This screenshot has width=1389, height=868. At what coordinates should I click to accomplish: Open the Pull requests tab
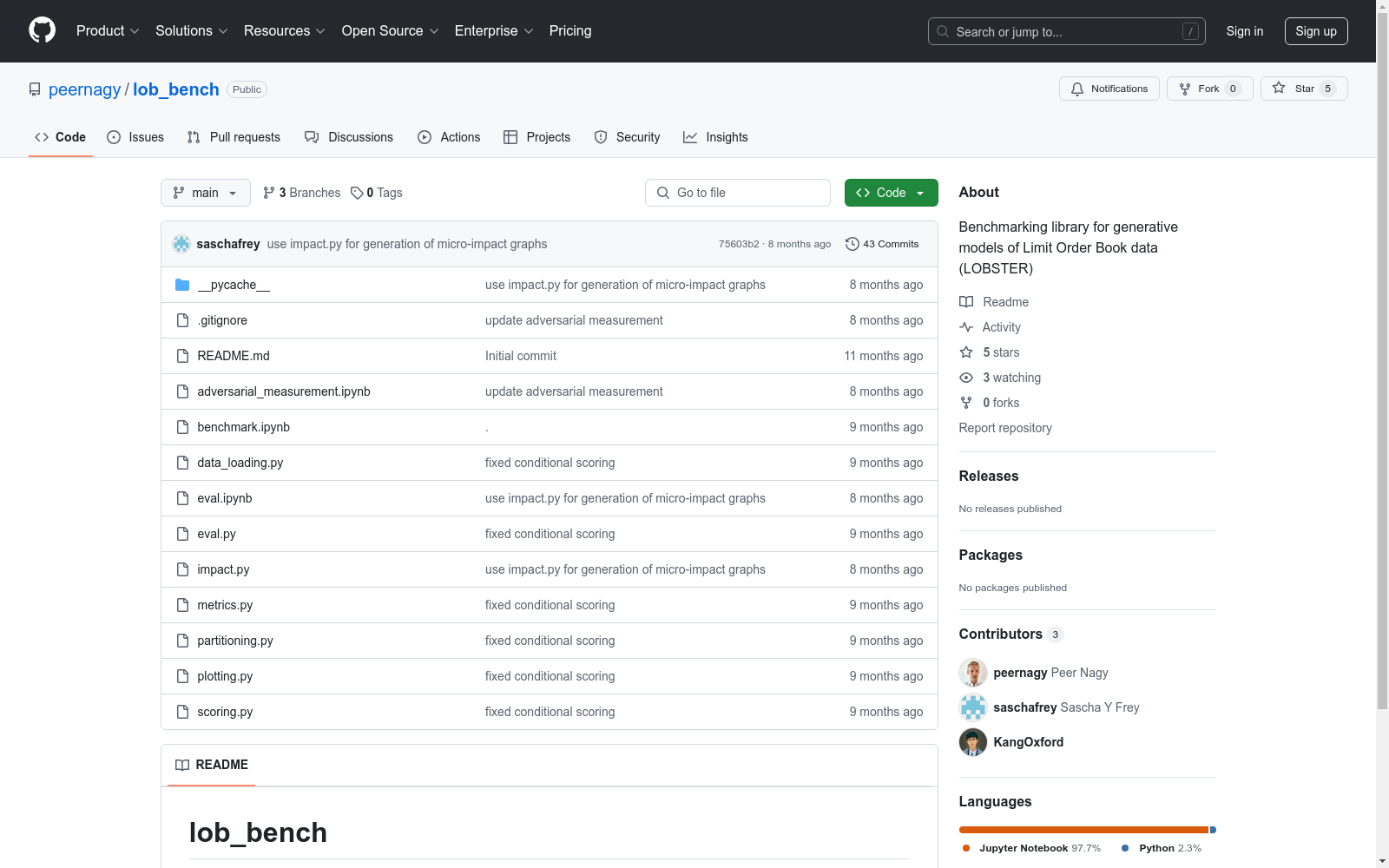tap(234, 137)
